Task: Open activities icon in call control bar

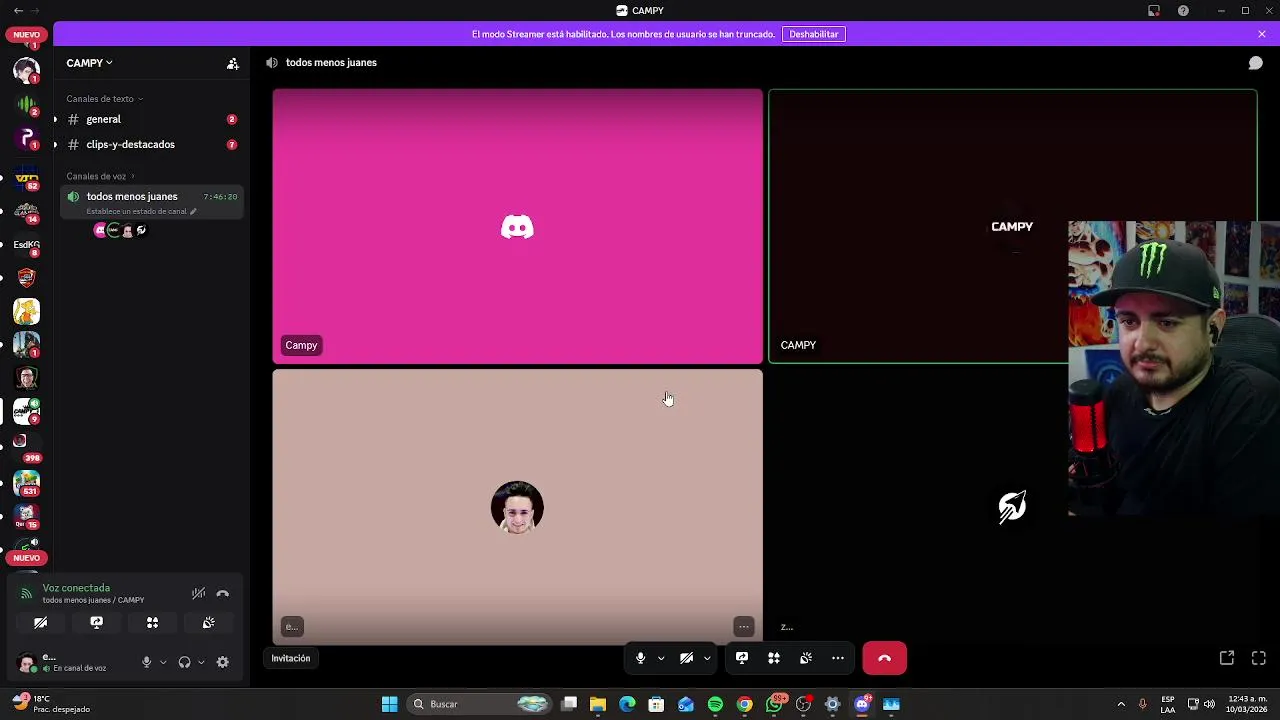Action: click(x=774, y=658)
